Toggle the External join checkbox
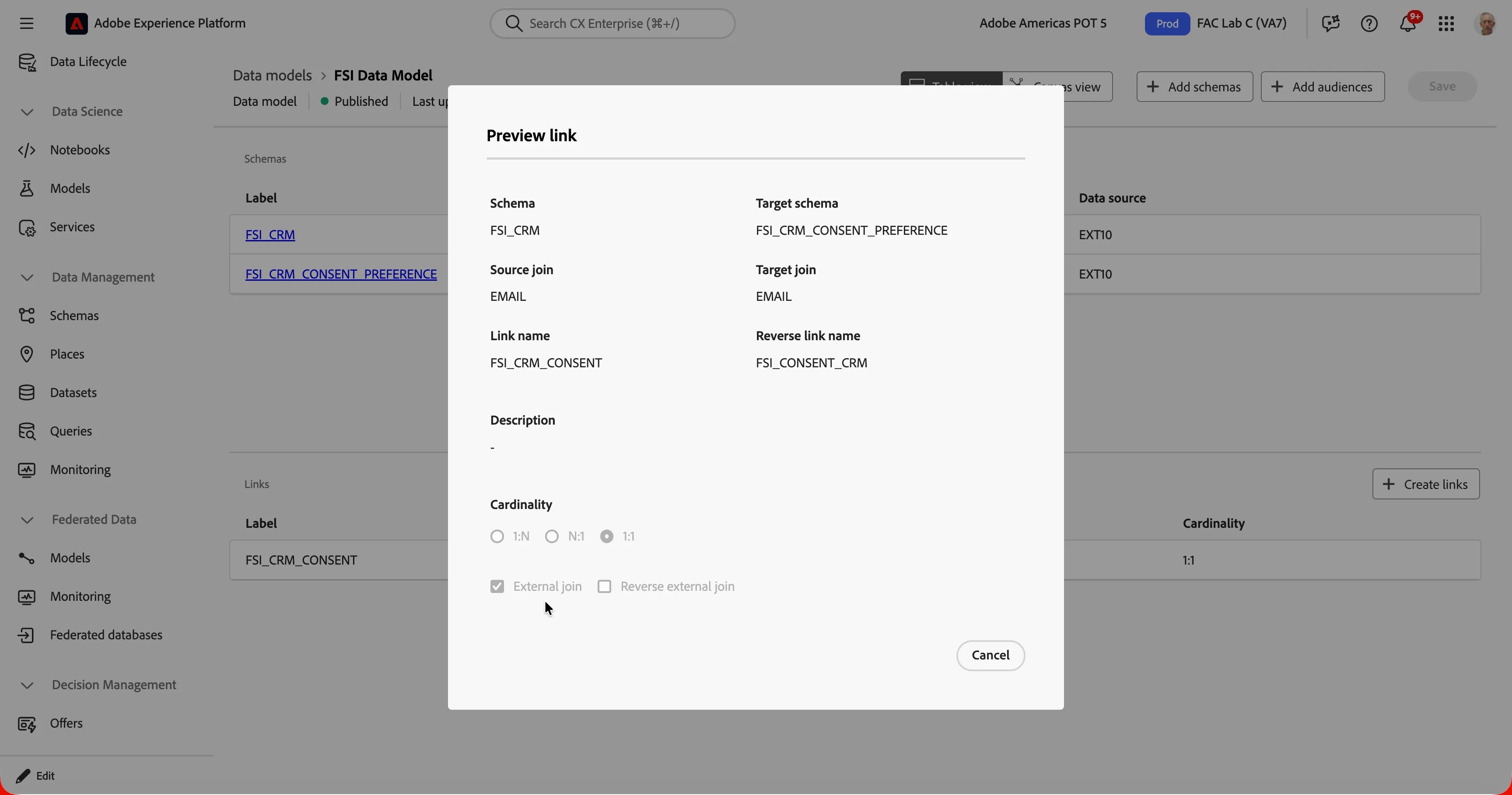The height and width of the screenshot is (795, 1512). click(497, 587)
